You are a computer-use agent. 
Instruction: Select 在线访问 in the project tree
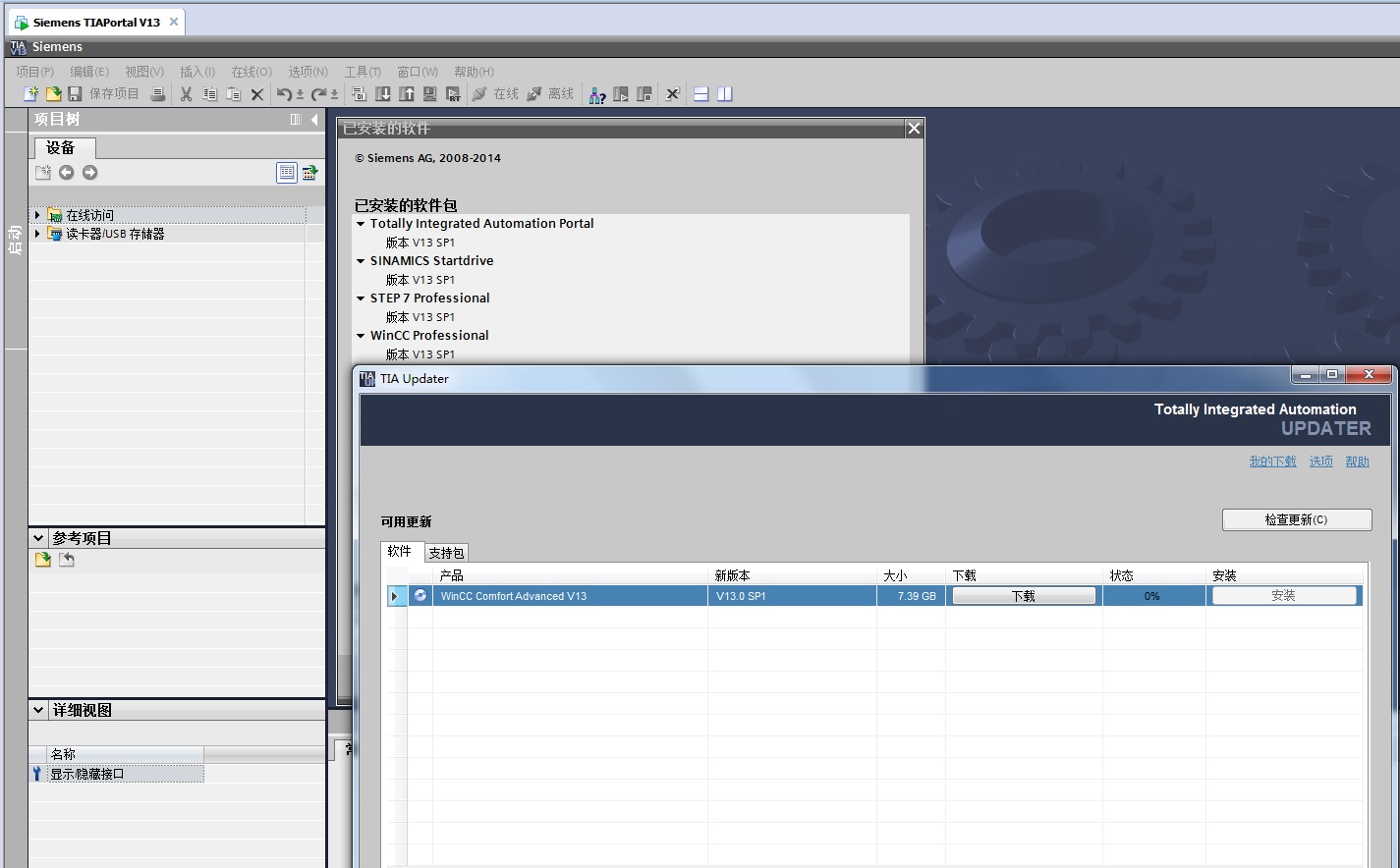coord(90,215)
